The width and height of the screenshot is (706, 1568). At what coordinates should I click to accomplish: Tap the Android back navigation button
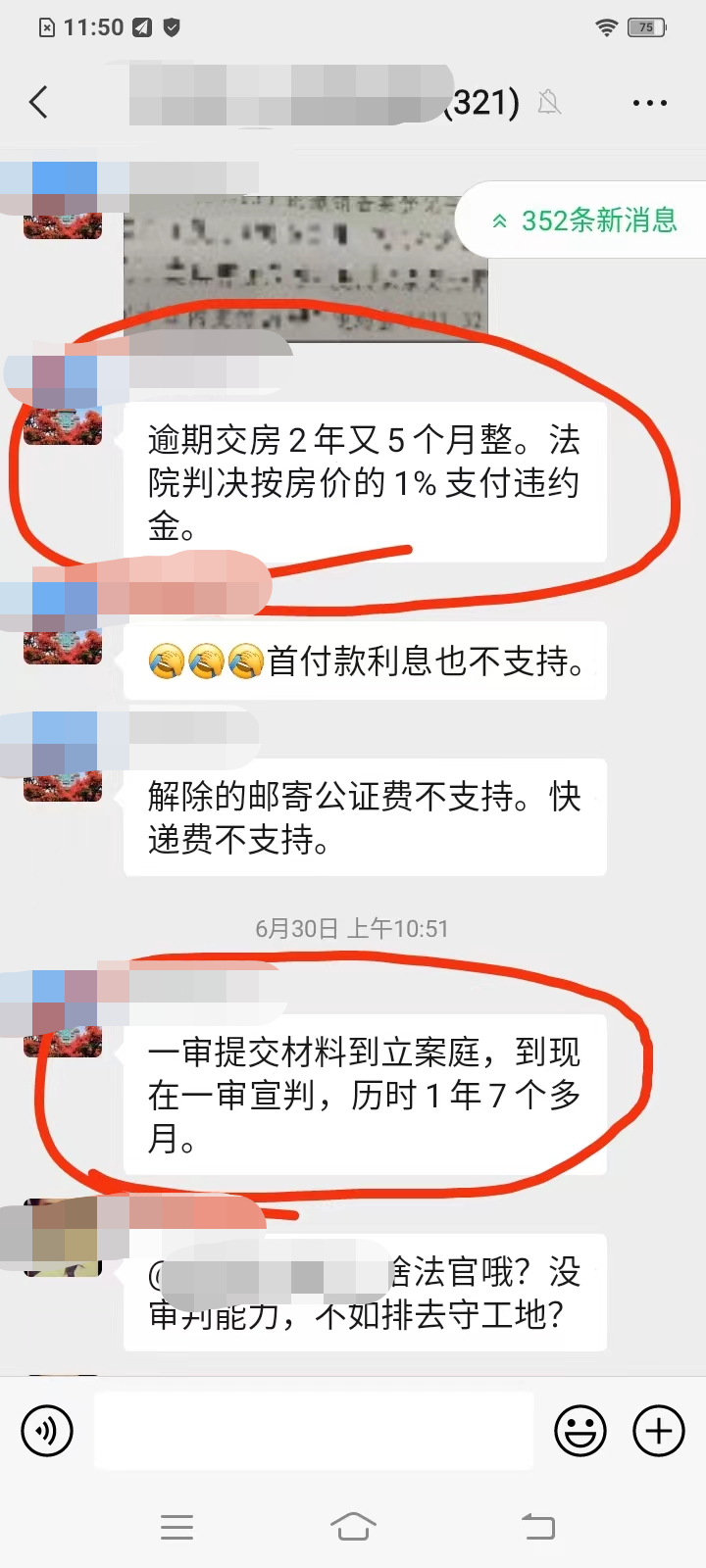coord(537,1526)
